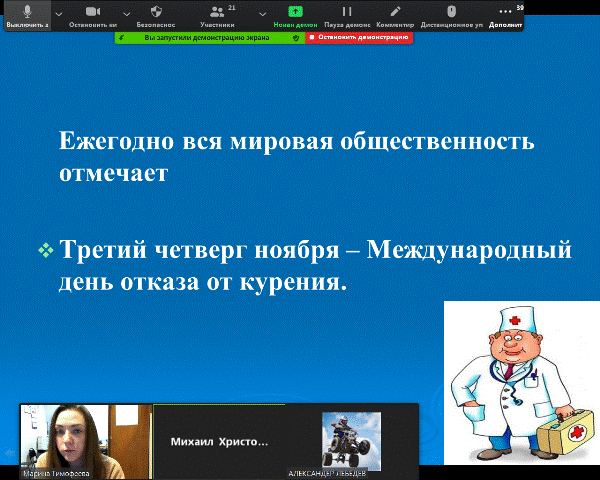
Task: Open the Дополнительно three-dots menu
Action: (505, 14)
